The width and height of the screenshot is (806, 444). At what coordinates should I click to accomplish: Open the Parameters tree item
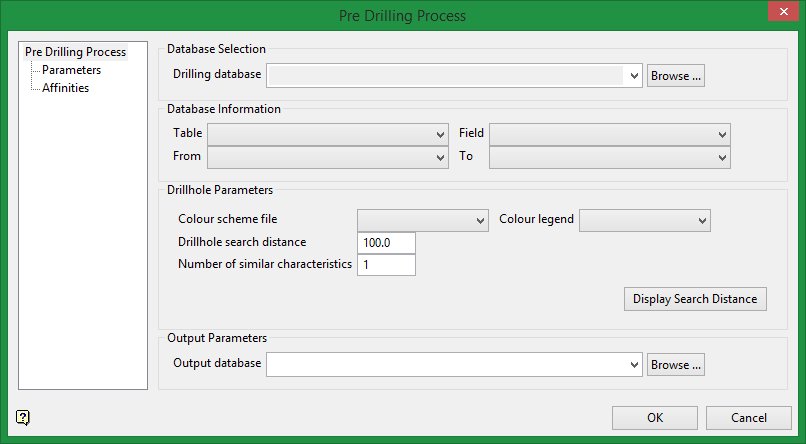click(x=71, y=70)
